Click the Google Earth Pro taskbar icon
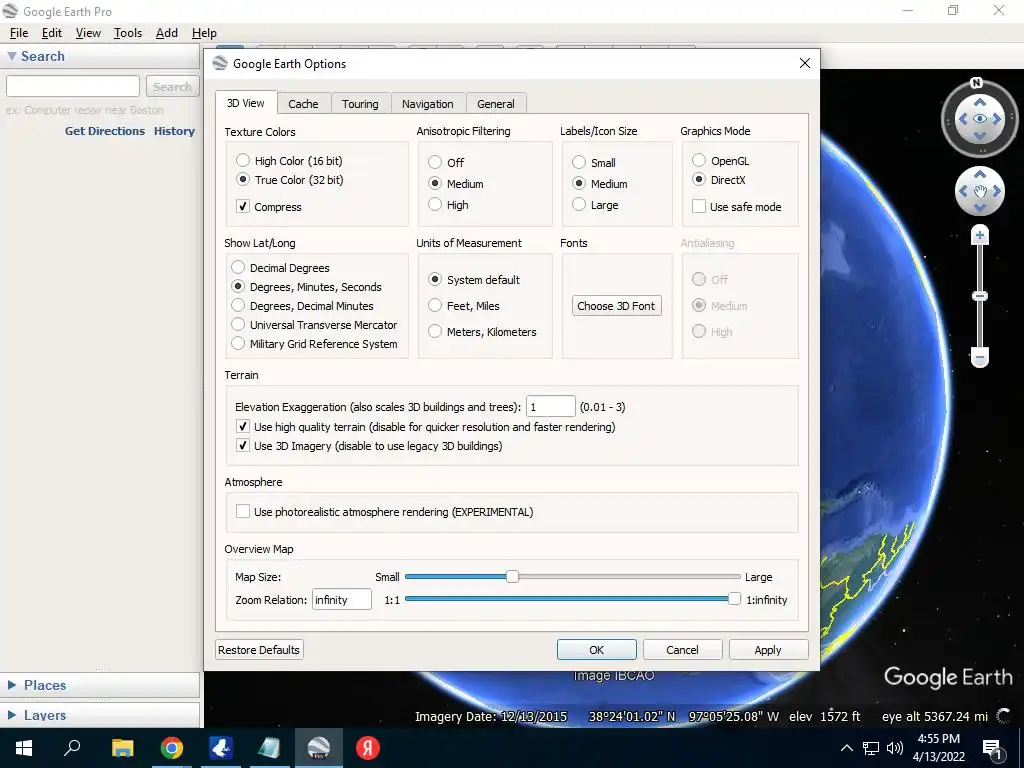The width and height of the screenshot is (1024, 768). pos(319,748)
